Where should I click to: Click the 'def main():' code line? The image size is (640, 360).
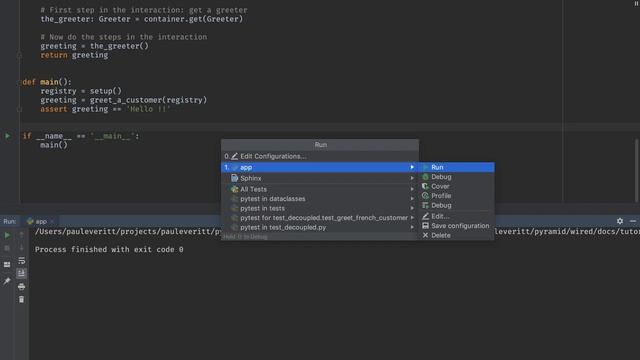point(47,82)
